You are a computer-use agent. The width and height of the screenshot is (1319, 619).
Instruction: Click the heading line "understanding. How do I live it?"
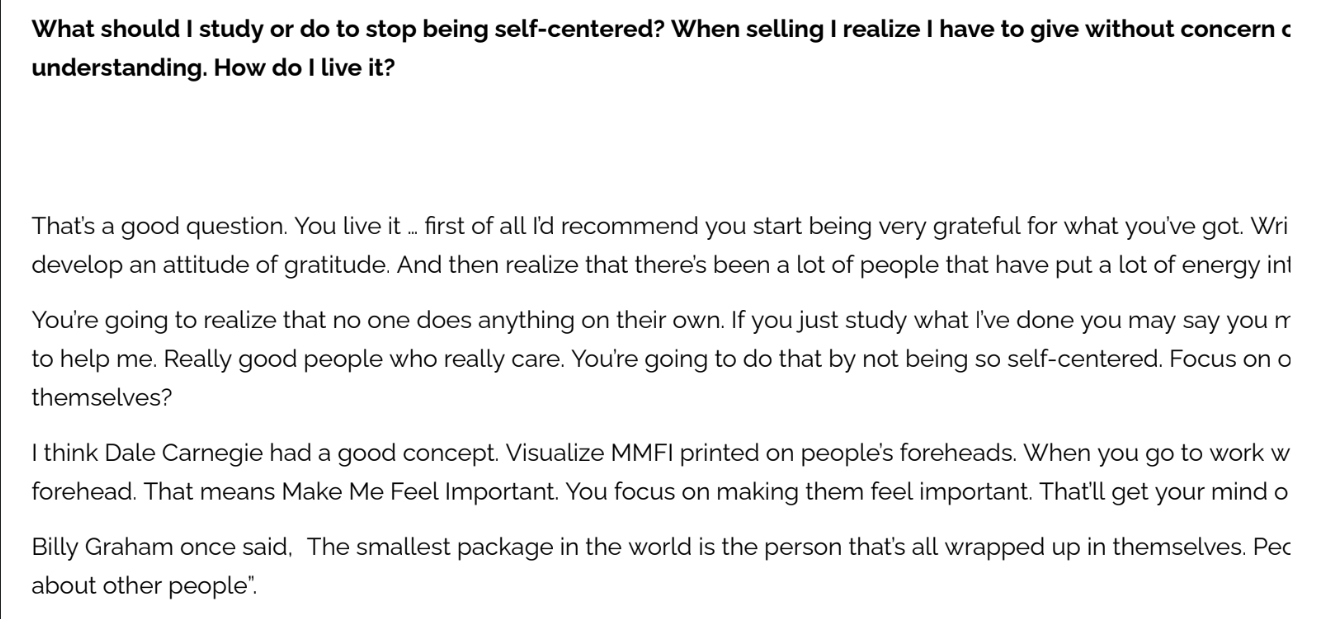click(213, 74)
